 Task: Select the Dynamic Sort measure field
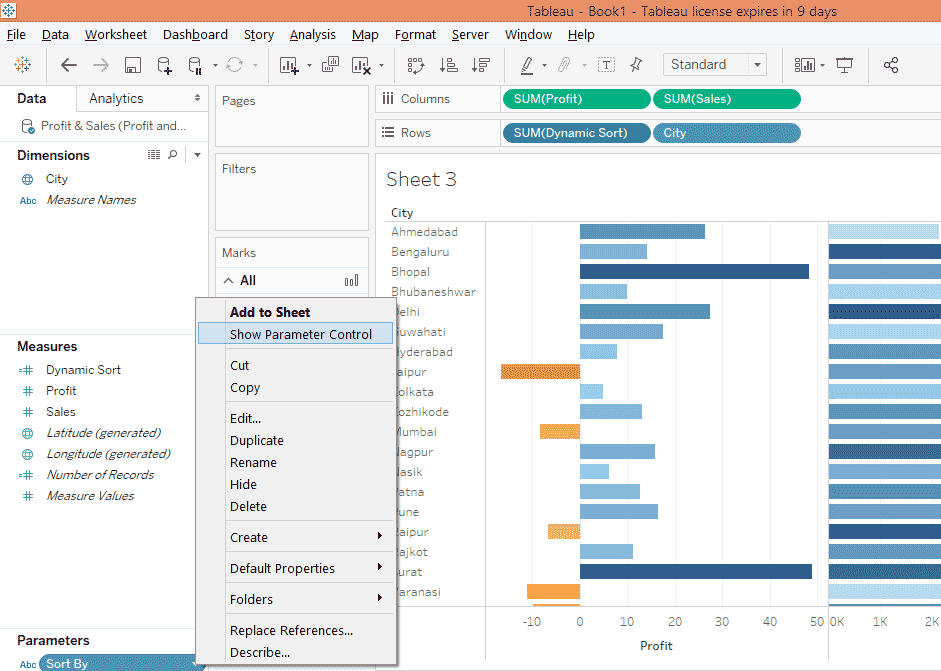tap(83, 370)
